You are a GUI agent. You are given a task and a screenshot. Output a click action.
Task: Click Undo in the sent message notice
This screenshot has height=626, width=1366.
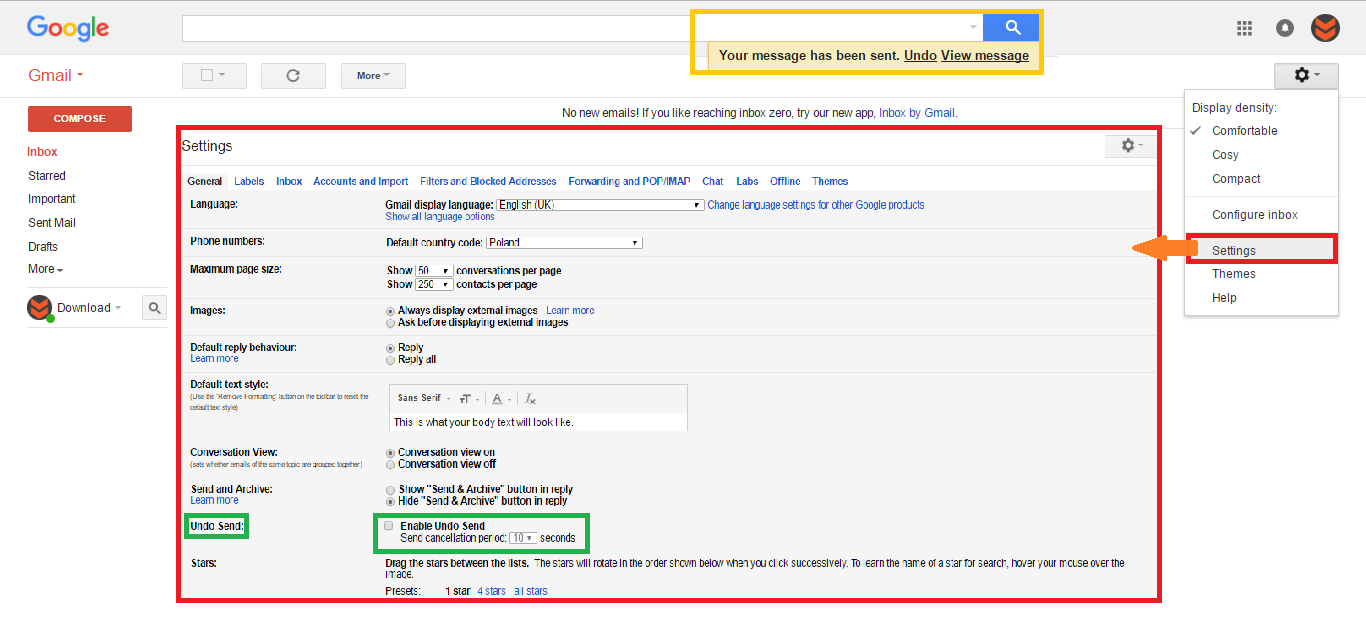[x=920, y=56]
